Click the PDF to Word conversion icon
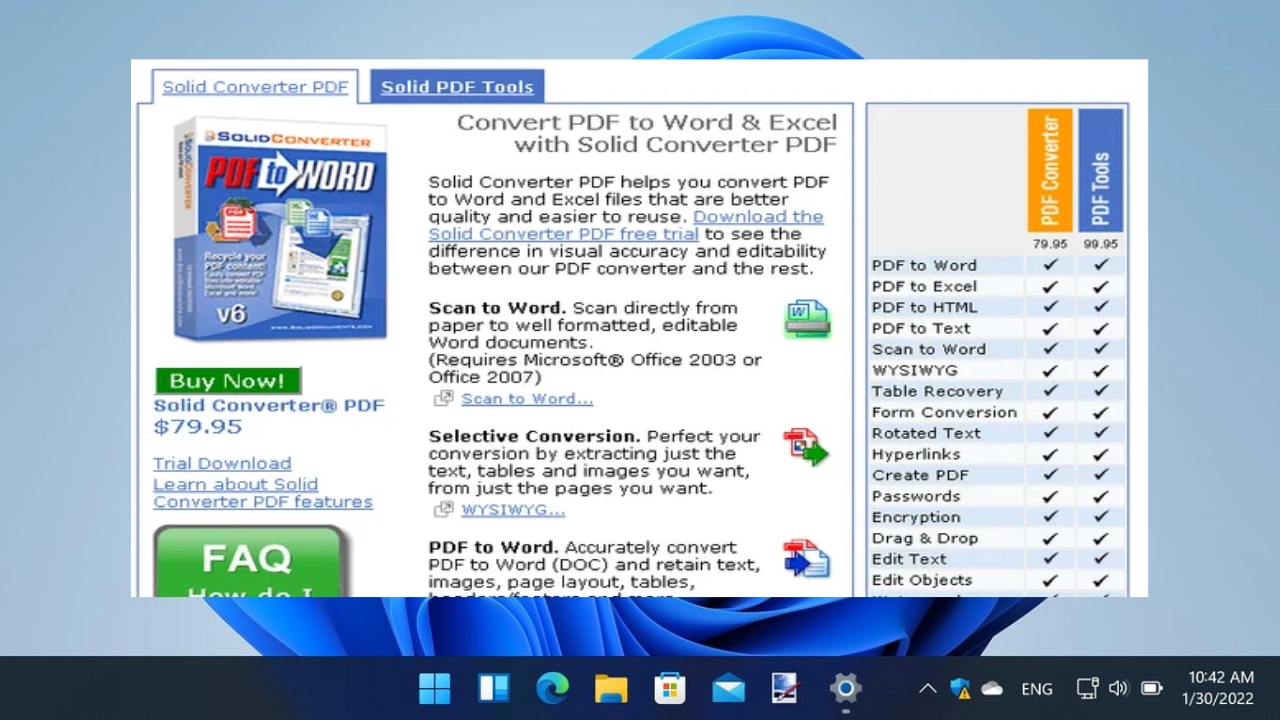 (806, 558)
